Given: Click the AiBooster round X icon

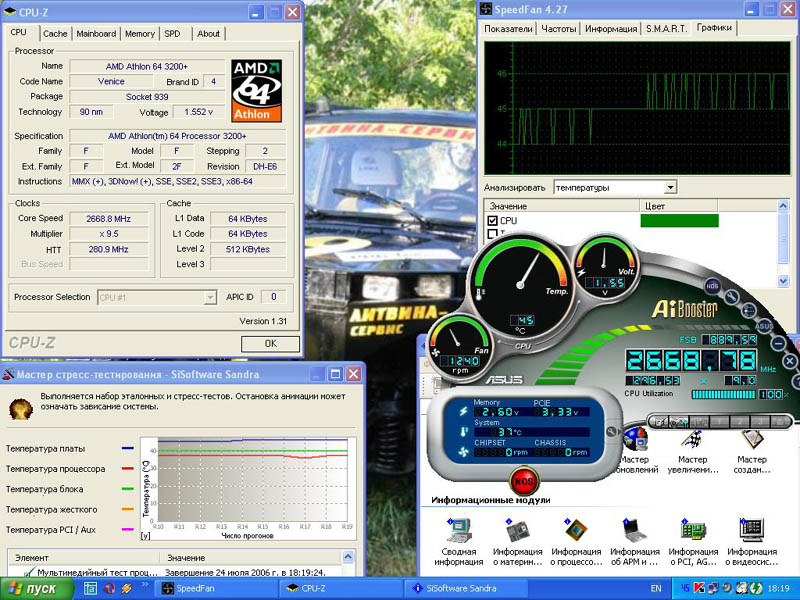Looking at the screenshot, I should pyautogui.click(x=789, y=362).
